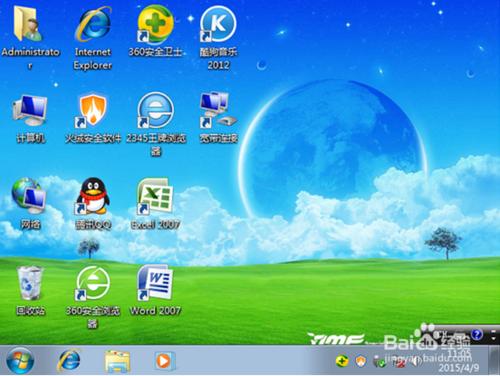Open the language bar options dropdown arrow
Screen dimensions: 500x376
tap(494, 339)
